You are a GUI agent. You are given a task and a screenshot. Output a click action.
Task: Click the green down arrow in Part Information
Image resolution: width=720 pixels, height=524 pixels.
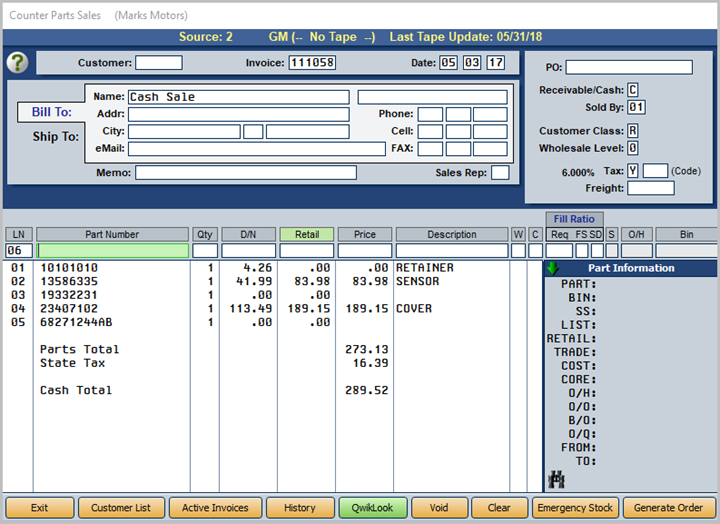coord(551,268)
